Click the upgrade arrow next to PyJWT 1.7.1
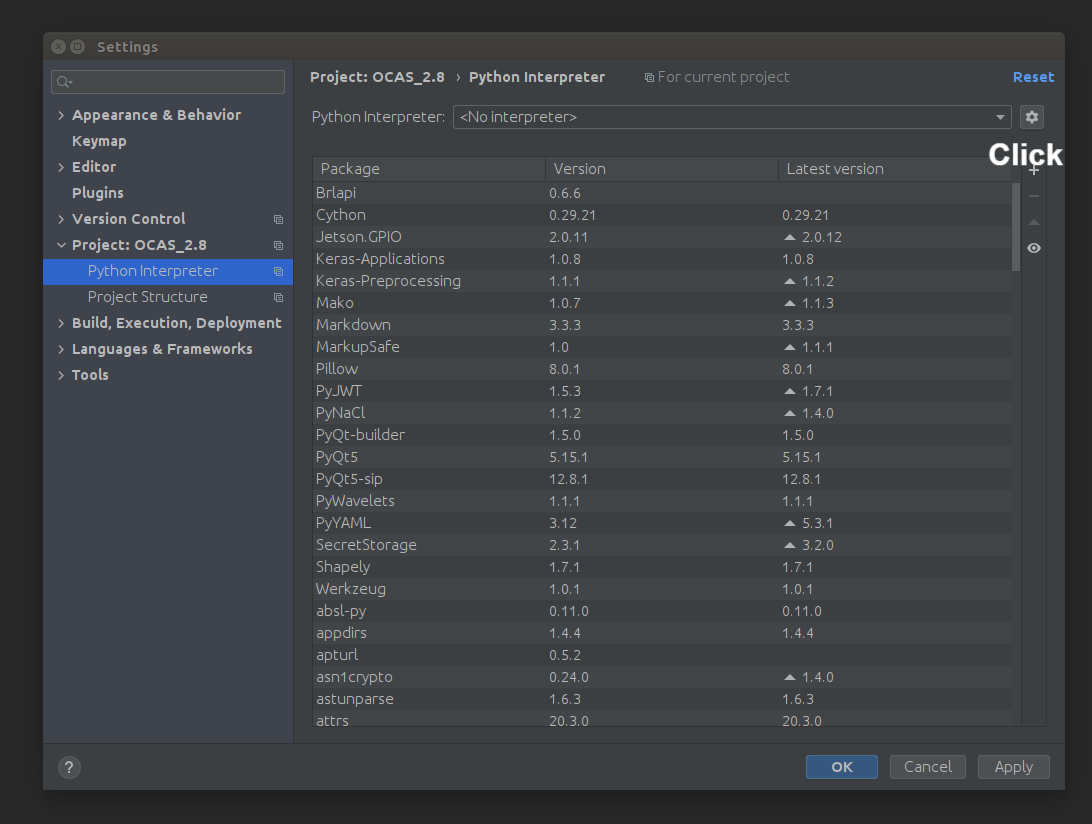 click(x=790, y=391)
